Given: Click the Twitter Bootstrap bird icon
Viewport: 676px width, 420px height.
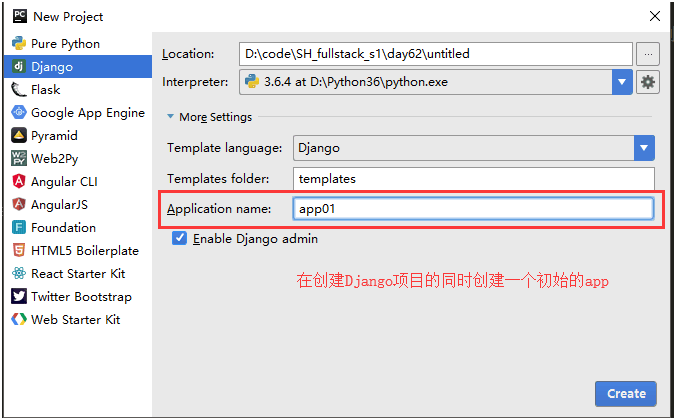Looking at the screenshot, I should click(19, 297).
